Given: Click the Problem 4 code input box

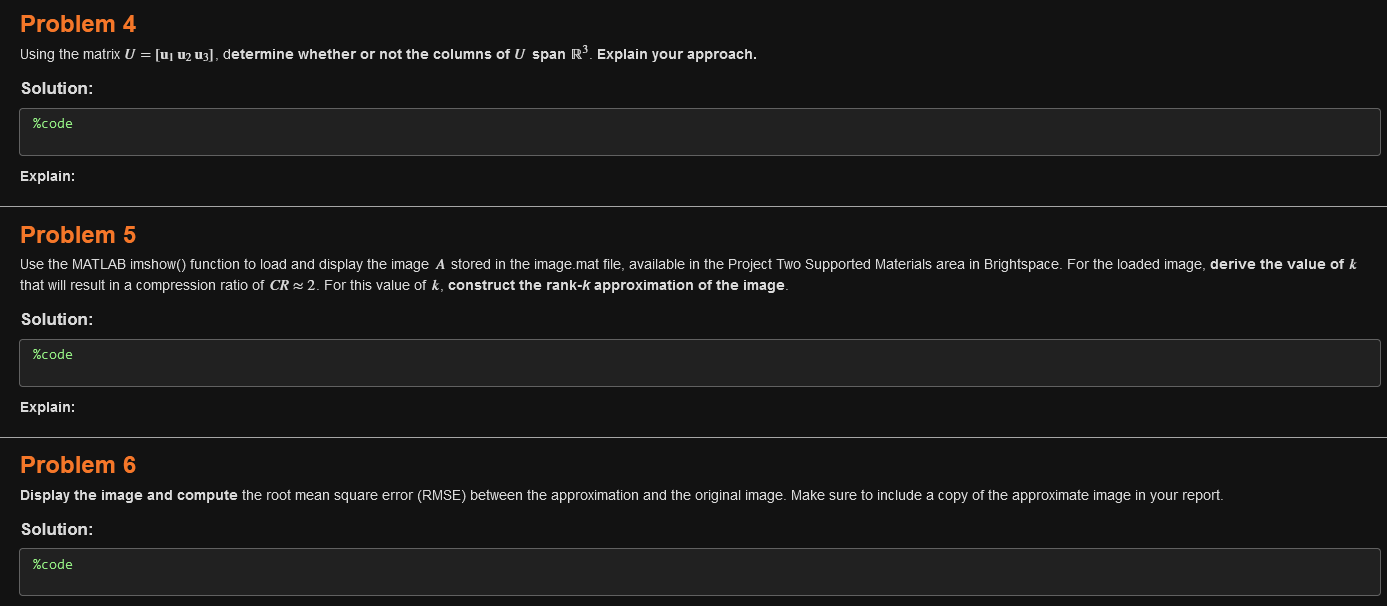Looking at the screenshot, I should coord(700,132).
